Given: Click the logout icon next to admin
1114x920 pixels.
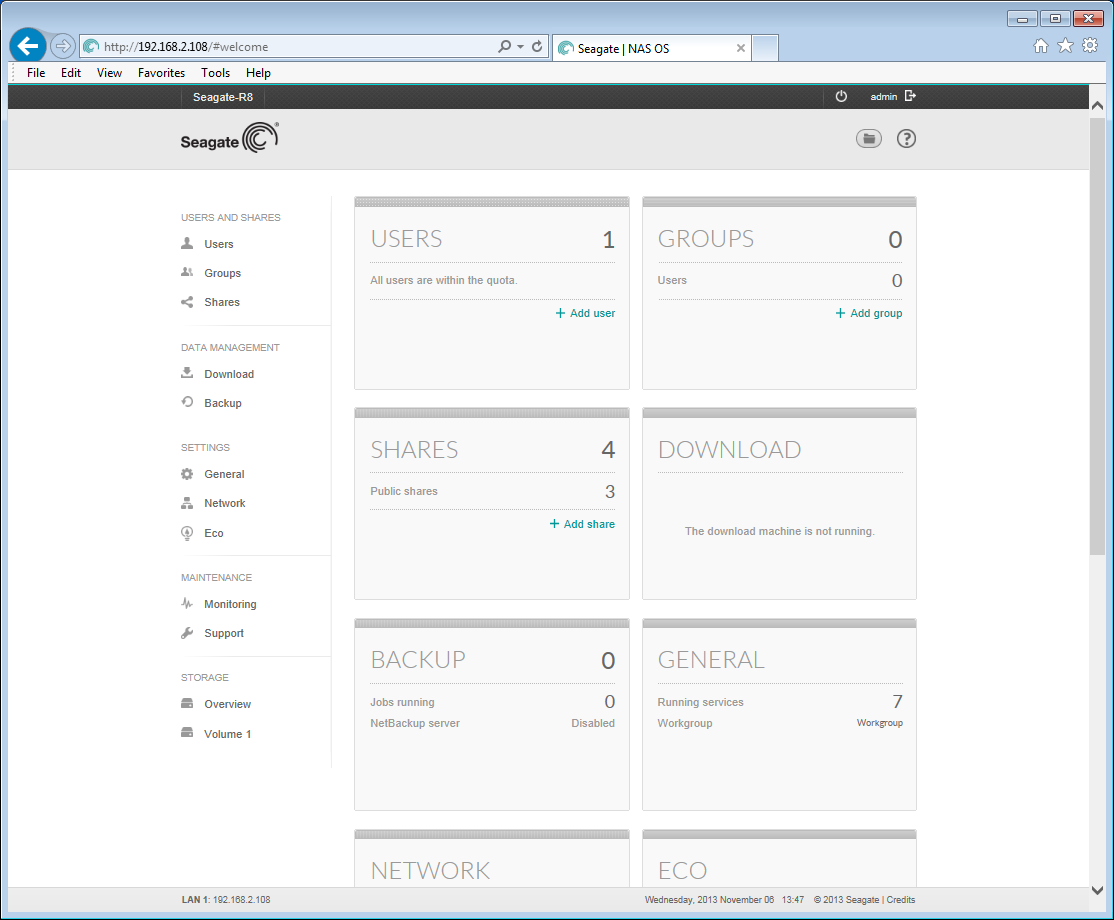Looking at the screenshot, I should 911,96.
